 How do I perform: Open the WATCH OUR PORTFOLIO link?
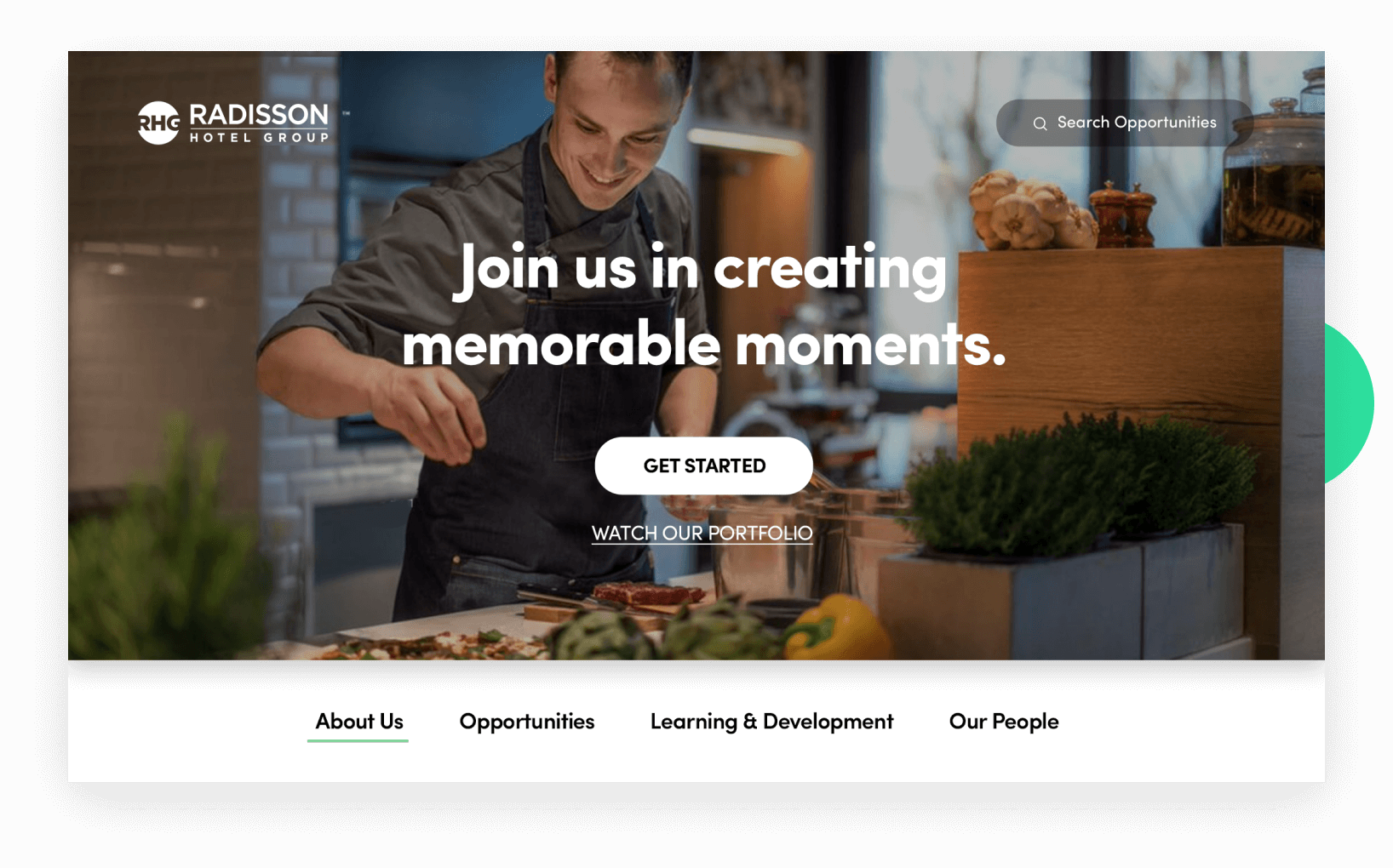[x=702, y=534]
